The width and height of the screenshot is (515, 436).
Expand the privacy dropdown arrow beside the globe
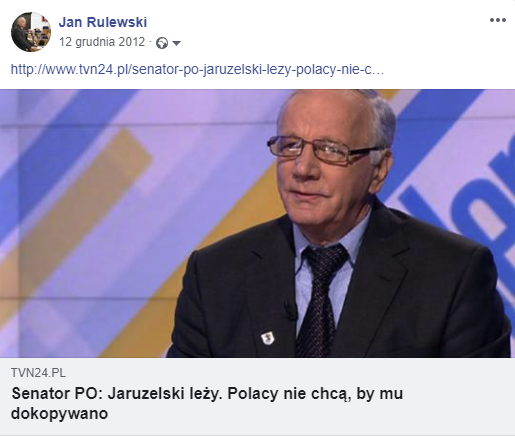tap(176, 43)
